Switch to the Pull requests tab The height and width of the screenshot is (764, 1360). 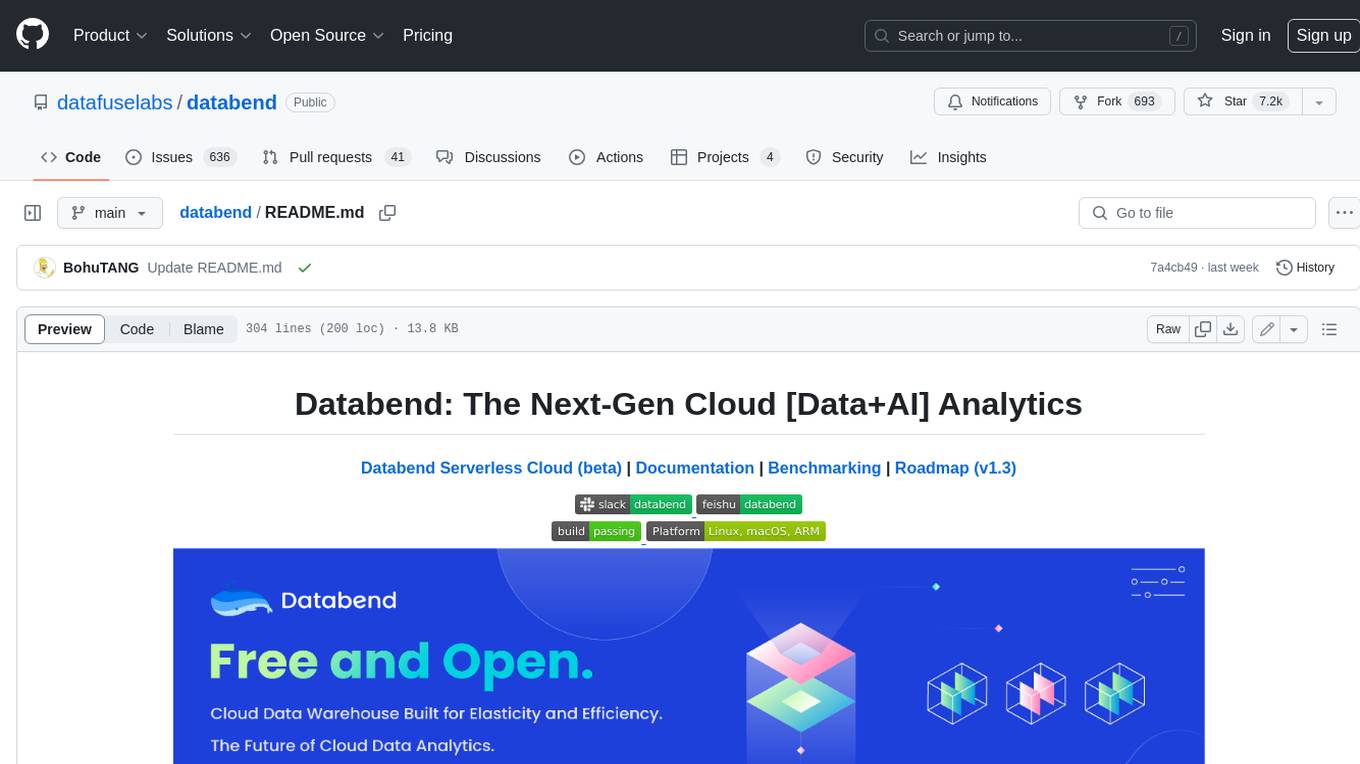[x=336, y=157]
